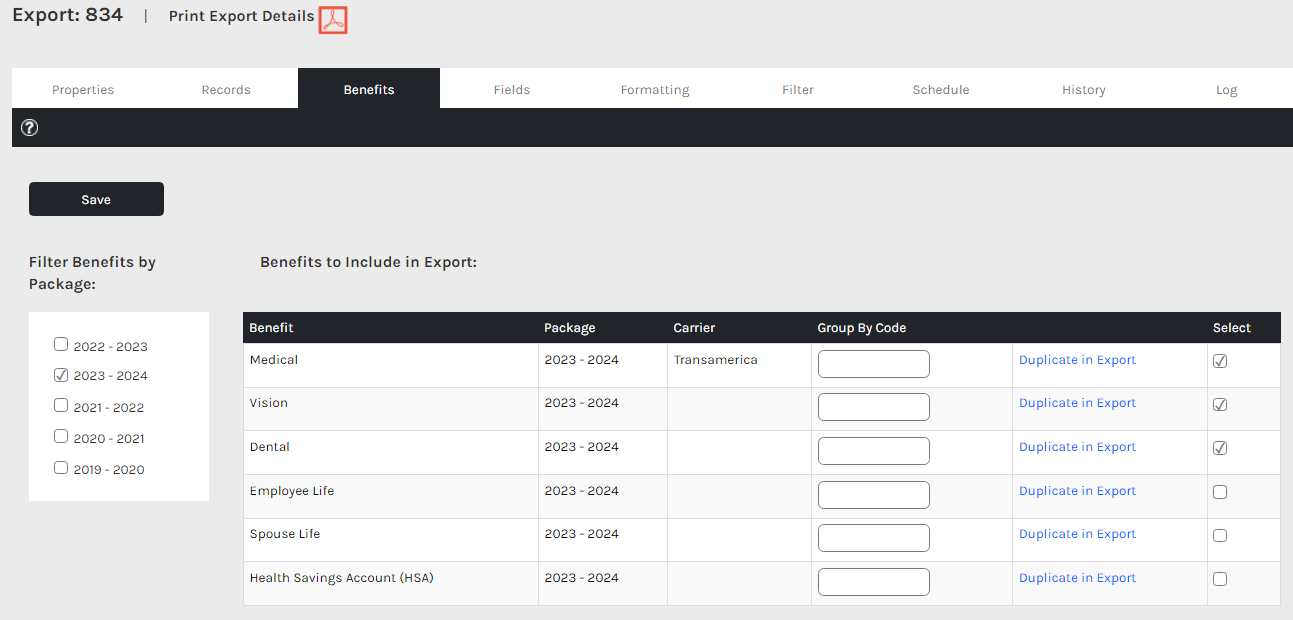Focus Group By Code field for HSA
The image size is (1293, 620).
point(874,582)
